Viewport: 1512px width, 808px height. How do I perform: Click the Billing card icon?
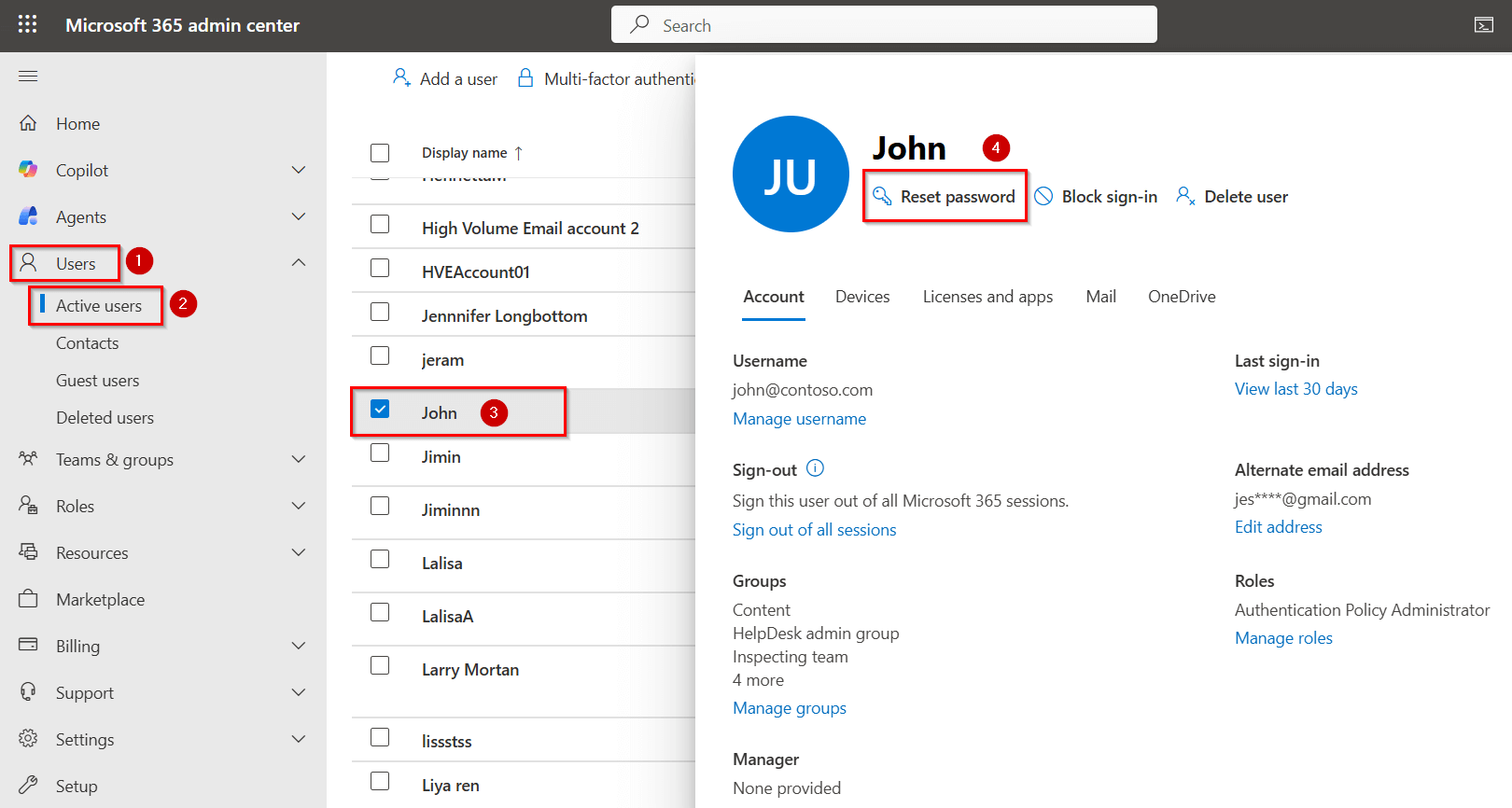(x=28, y=646)
